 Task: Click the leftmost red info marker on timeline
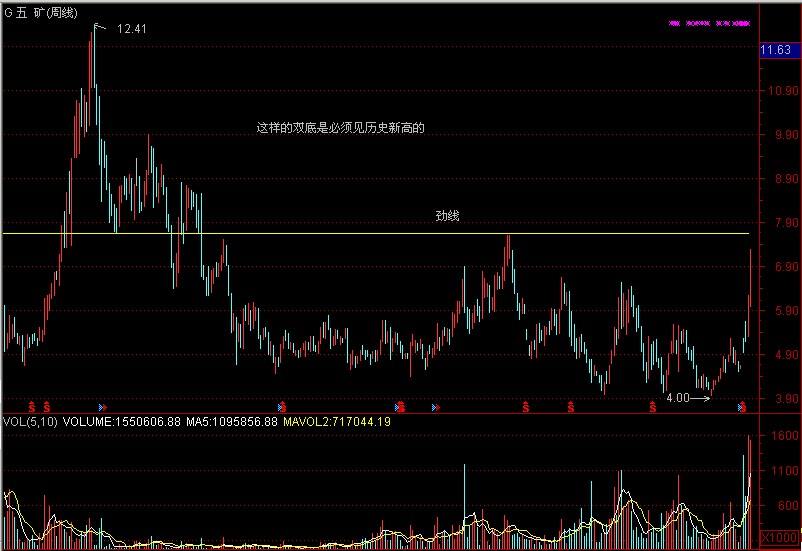pyautogui.click(x=31, y=407)
